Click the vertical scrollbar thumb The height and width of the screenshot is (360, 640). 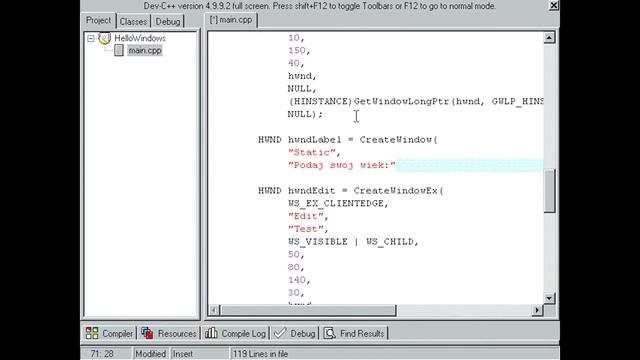click(x=549, y=190)
